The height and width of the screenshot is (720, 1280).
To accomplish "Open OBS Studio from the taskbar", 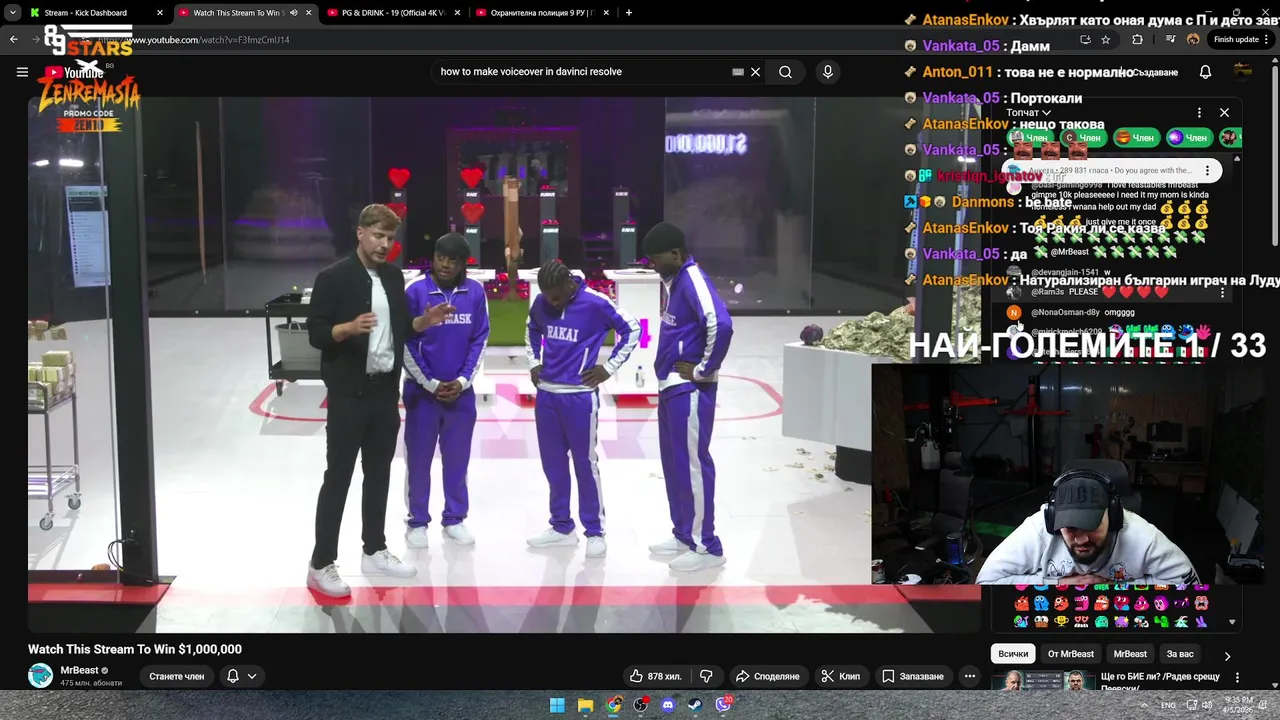I will pyautogui.click(x=641, y=705).
